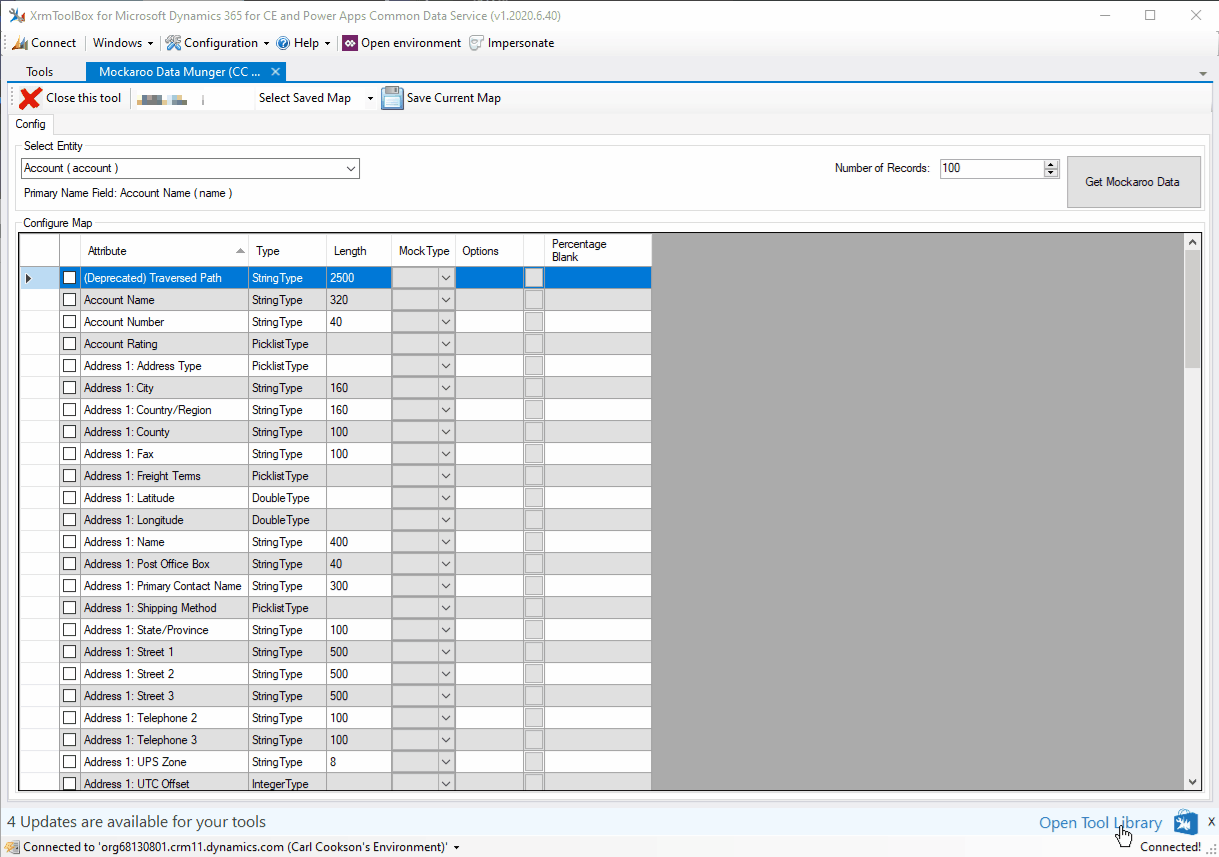Click the grid scrollbar up arrow
The width and height of the screenshot is (1219, 857).
click(x=1192, y=242)
